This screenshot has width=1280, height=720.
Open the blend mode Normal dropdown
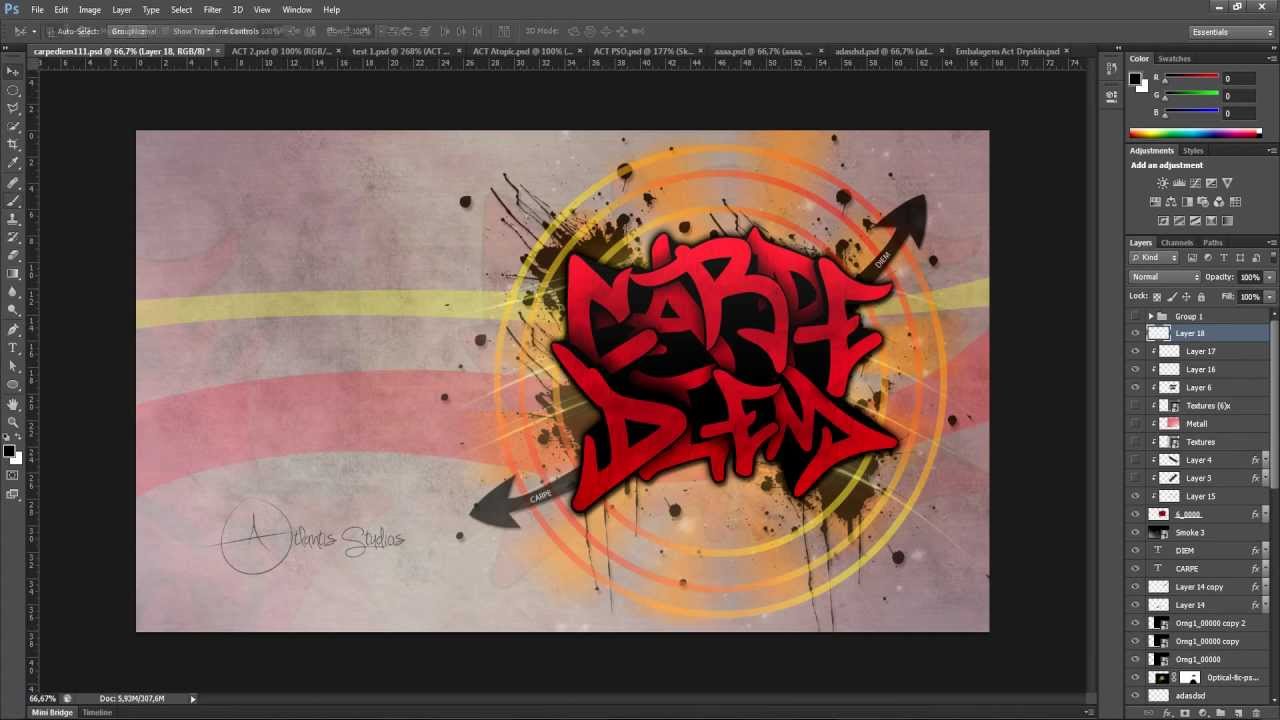tap(1165, 277)
